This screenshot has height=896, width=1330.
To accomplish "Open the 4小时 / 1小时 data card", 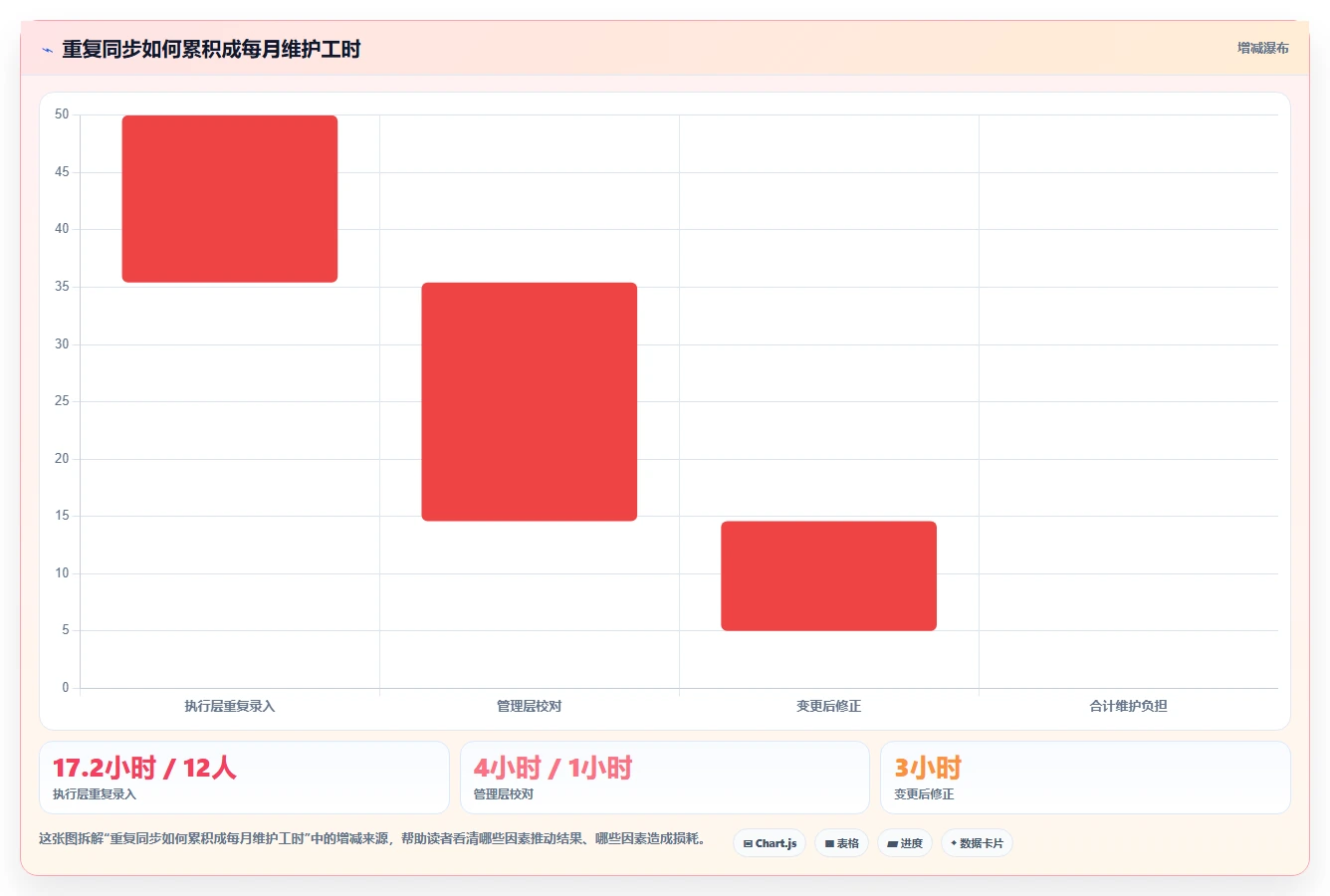I will (665, 778).
